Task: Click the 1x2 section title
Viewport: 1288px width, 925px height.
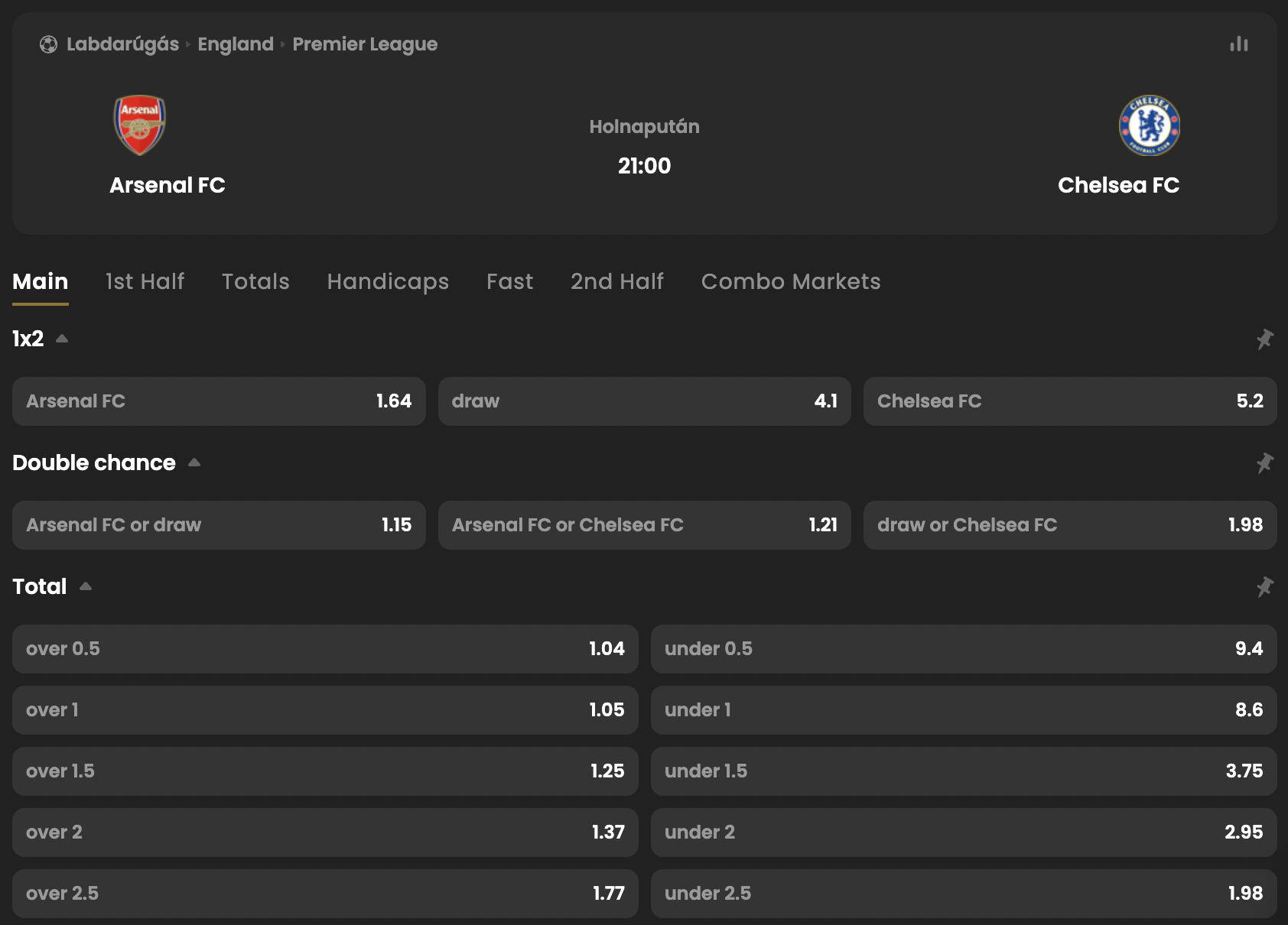Action: (x=28, y=339)
